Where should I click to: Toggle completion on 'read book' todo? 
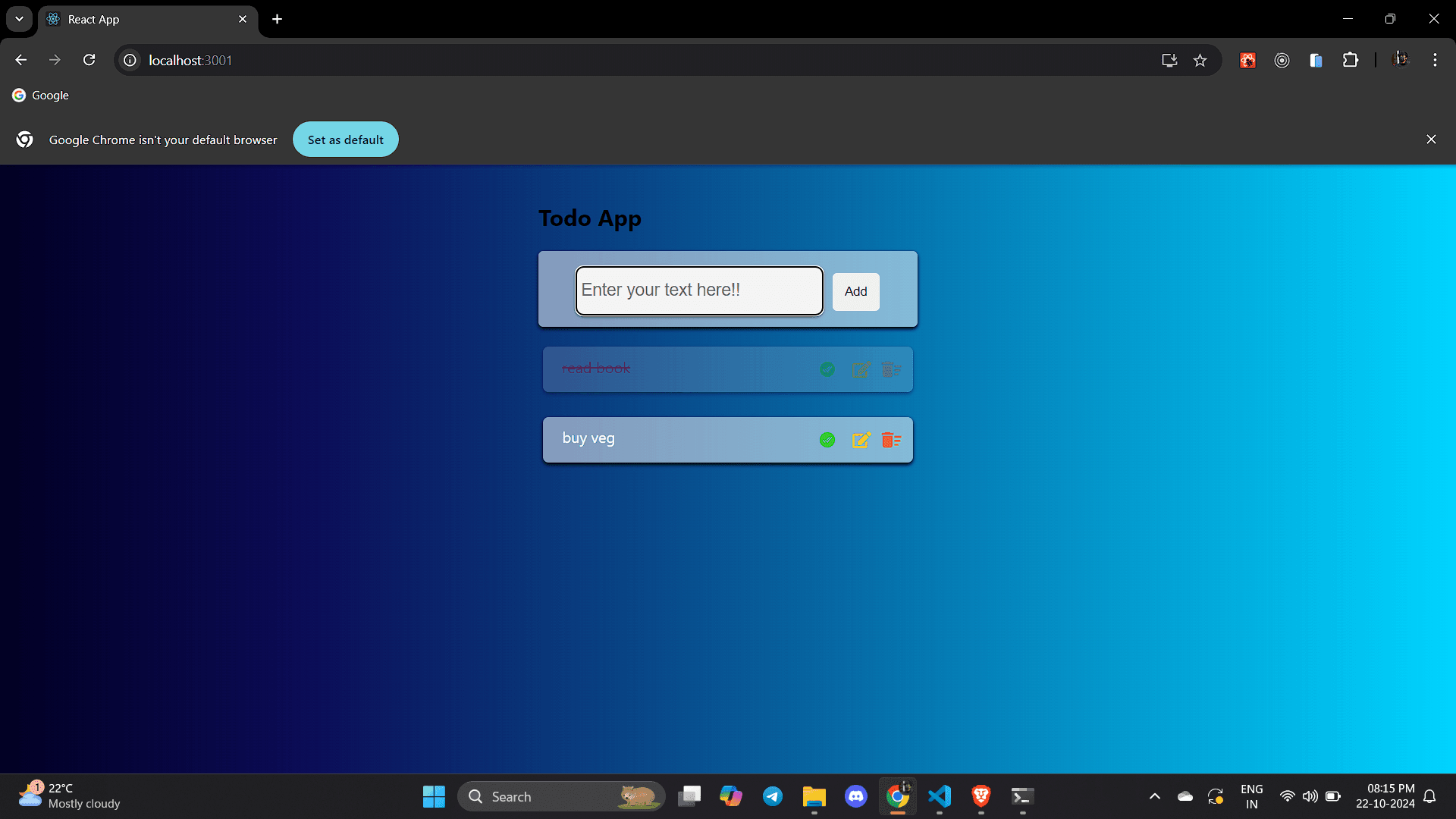coord(827,369)
